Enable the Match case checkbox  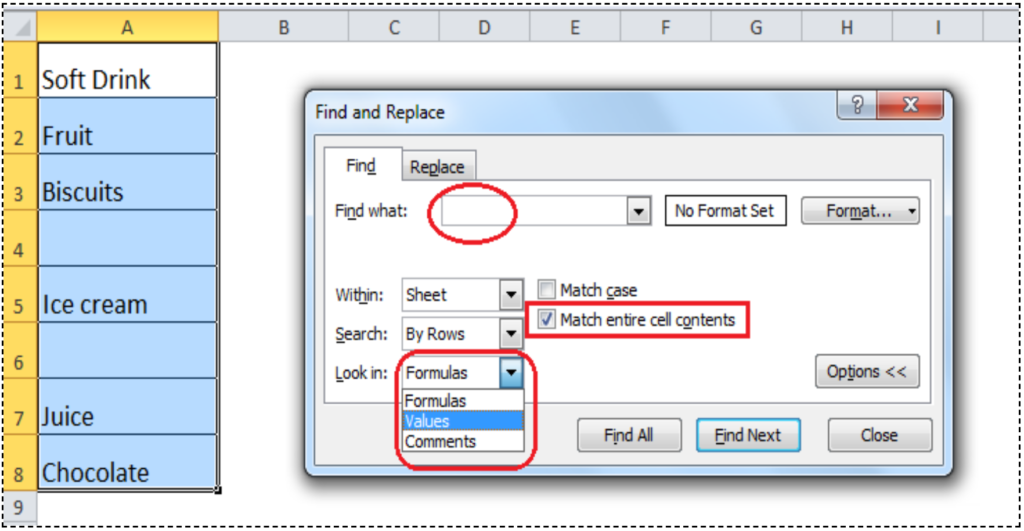point(546,291)
